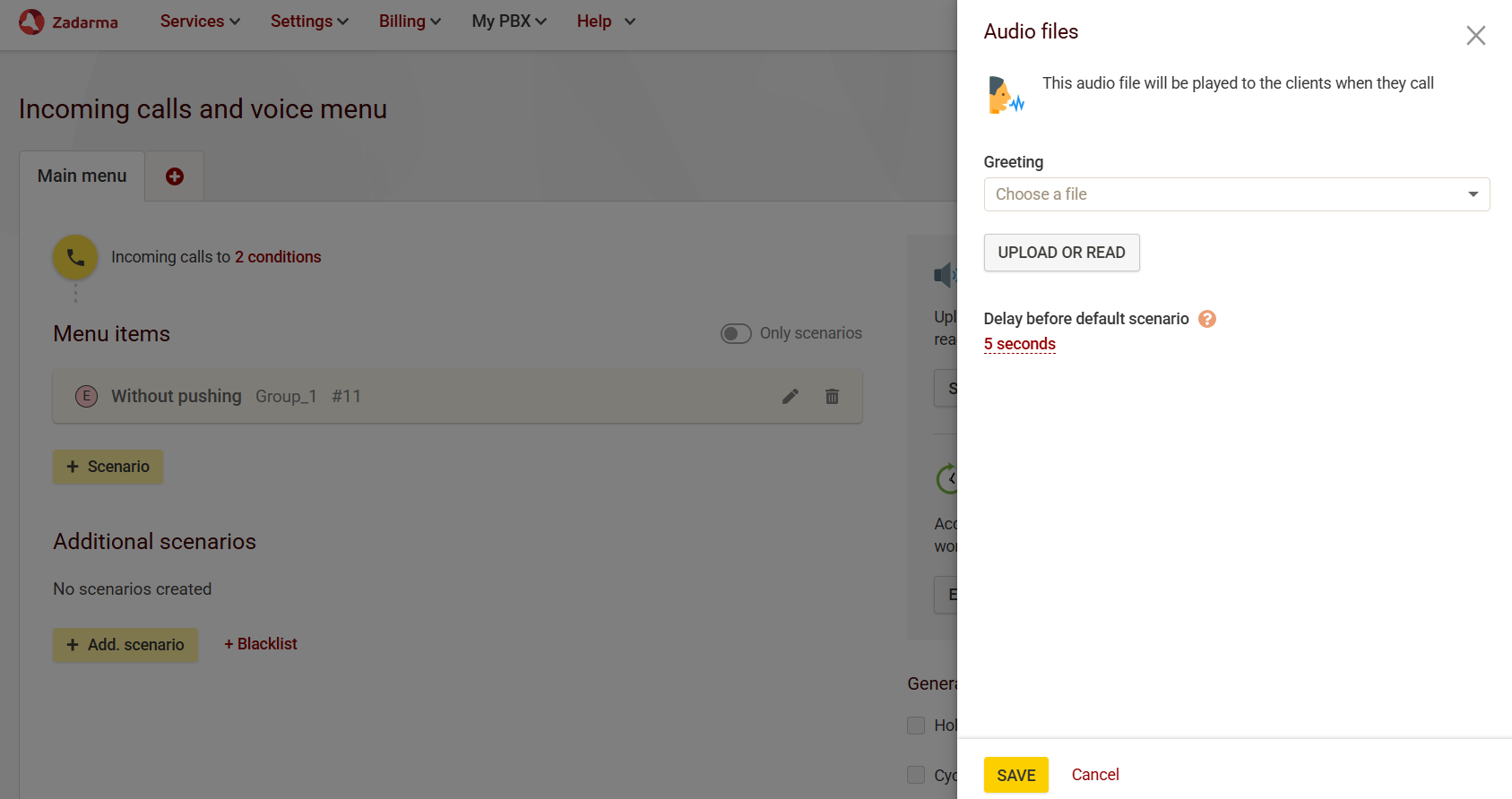This screenshot has width=1512, height=799.
Task: Click the + Blacklist link
Action: 261,644
